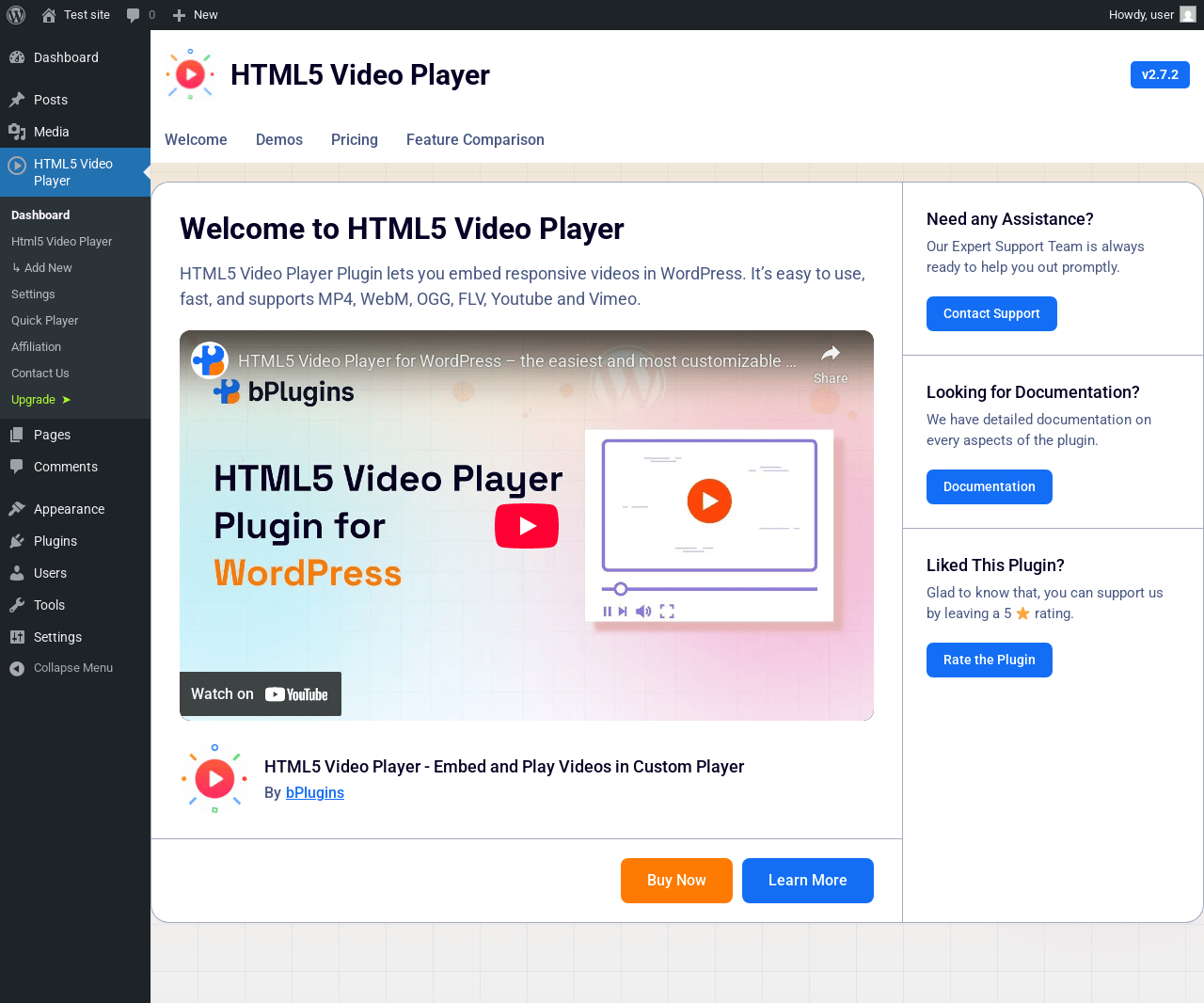Click the YouTube Share arrow icon

(x=831, y=354)
